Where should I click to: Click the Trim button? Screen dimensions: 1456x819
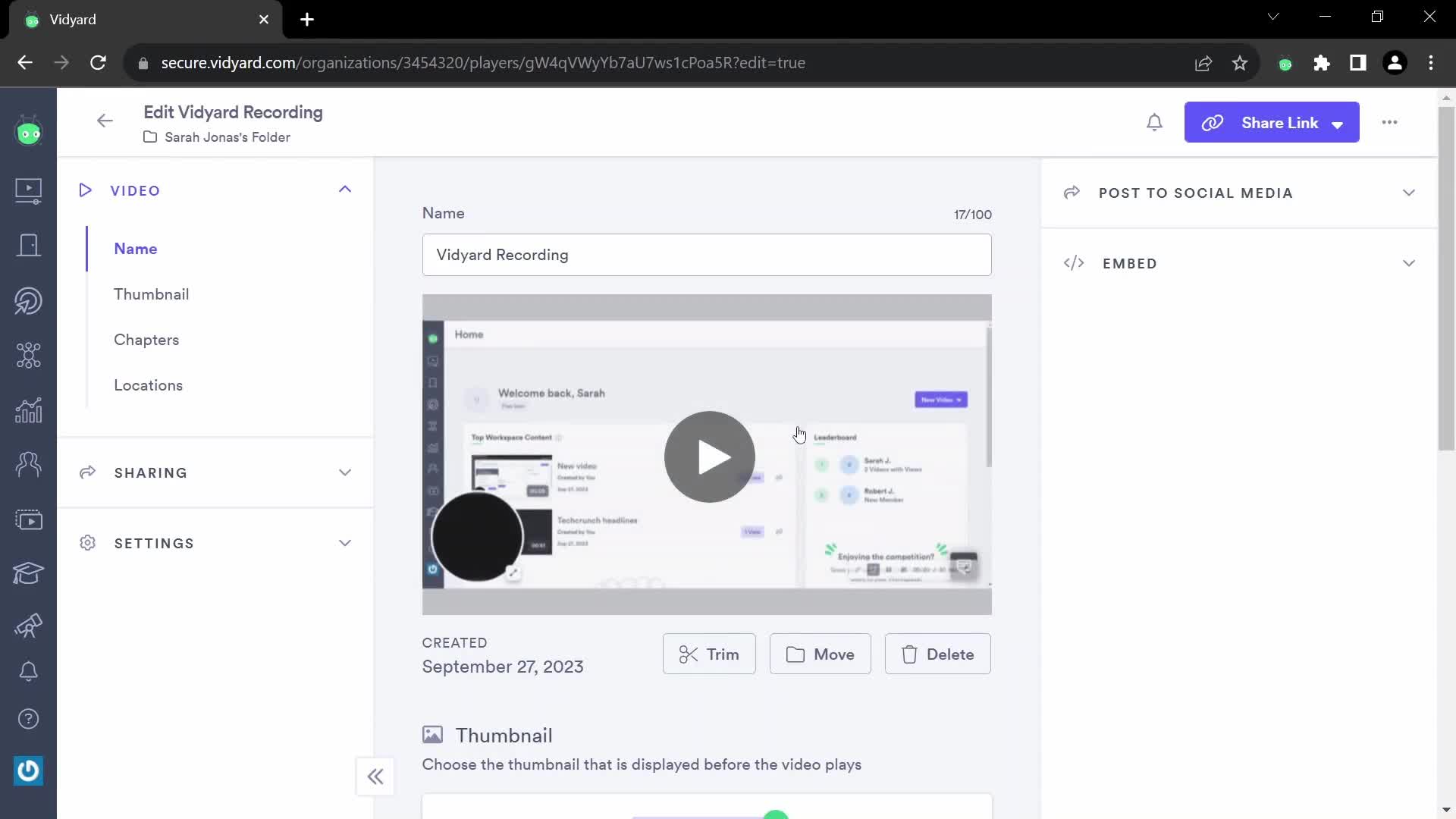tap(709, 654)
